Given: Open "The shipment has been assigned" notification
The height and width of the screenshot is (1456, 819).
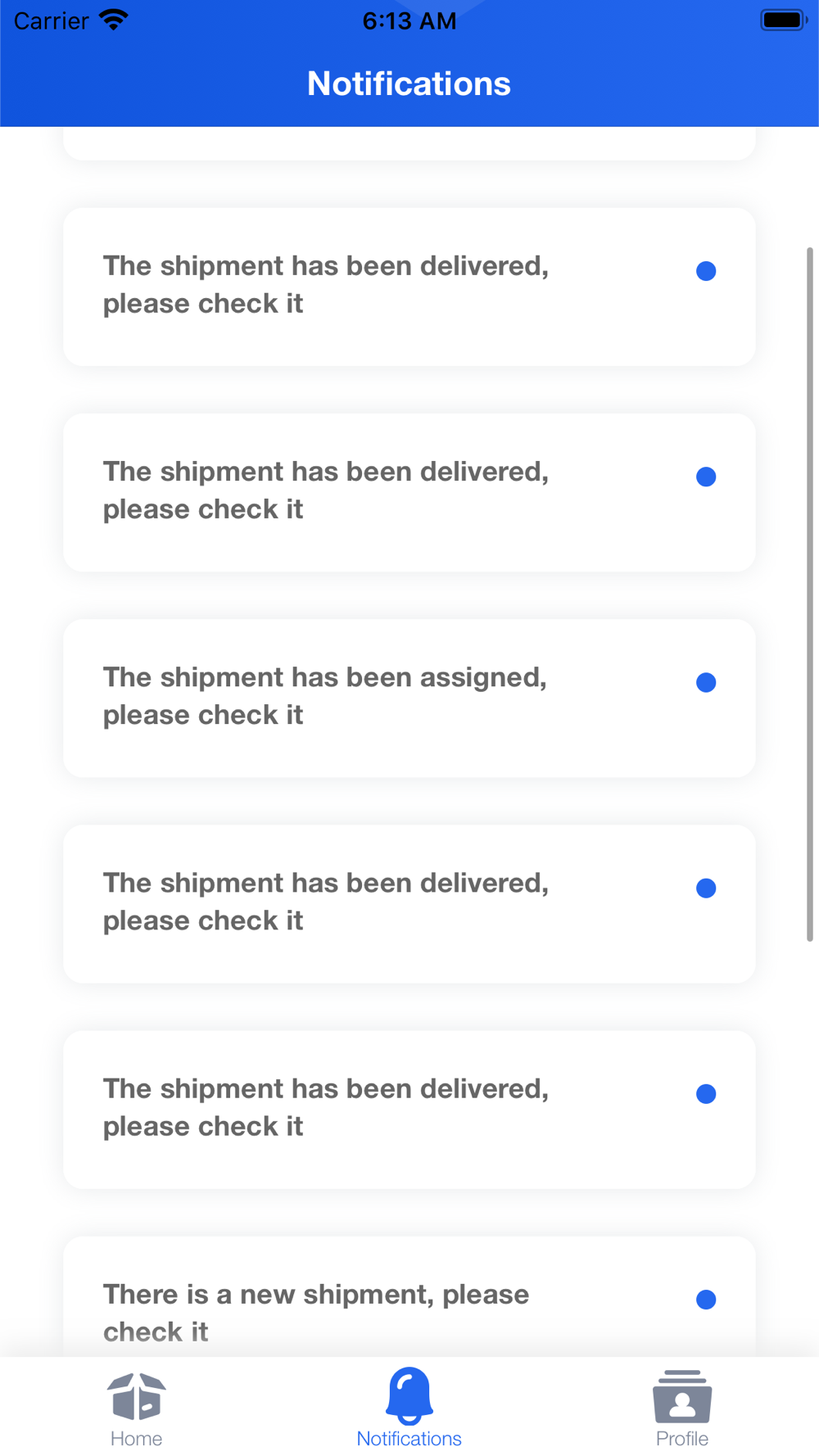Looking at the screenshot, I should [x=409, y=699].
